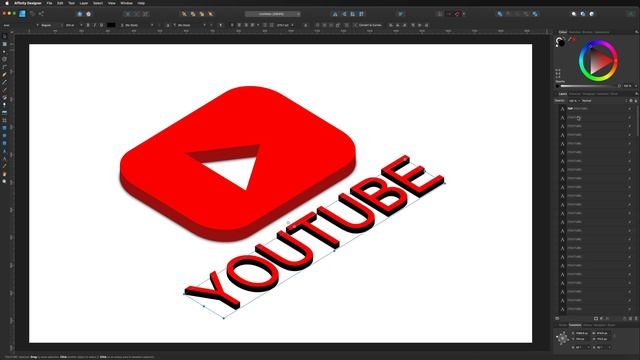Set paragraph alignment to center

239,25
